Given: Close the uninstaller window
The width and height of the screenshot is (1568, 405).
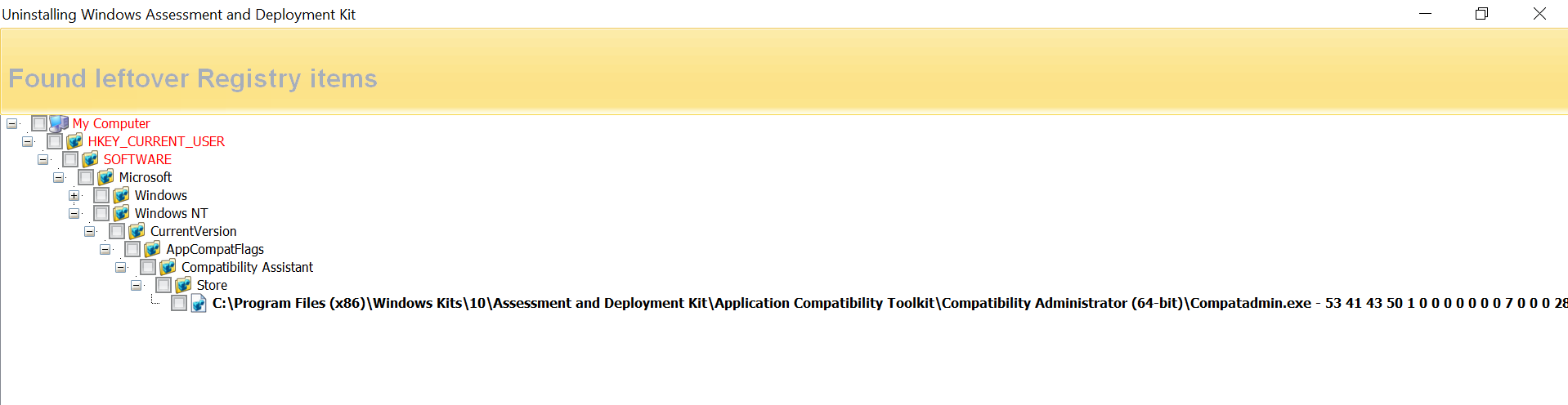Looking at the screenshot, I should point(1539,14).
